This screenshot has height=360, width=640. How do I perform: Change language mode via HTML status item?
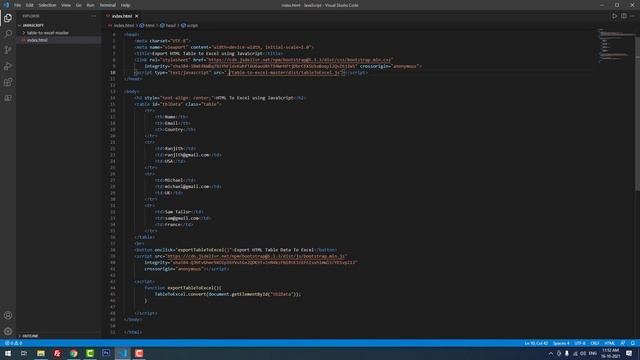[609, 343]
